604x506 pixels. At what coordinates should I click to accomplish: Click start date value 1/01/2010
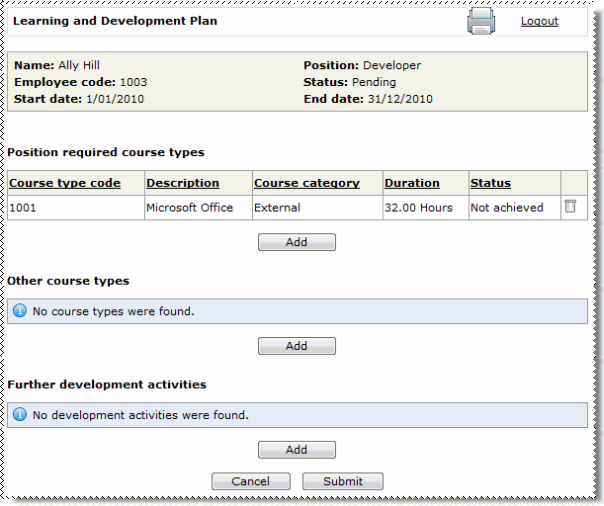[x=115, y=99]
